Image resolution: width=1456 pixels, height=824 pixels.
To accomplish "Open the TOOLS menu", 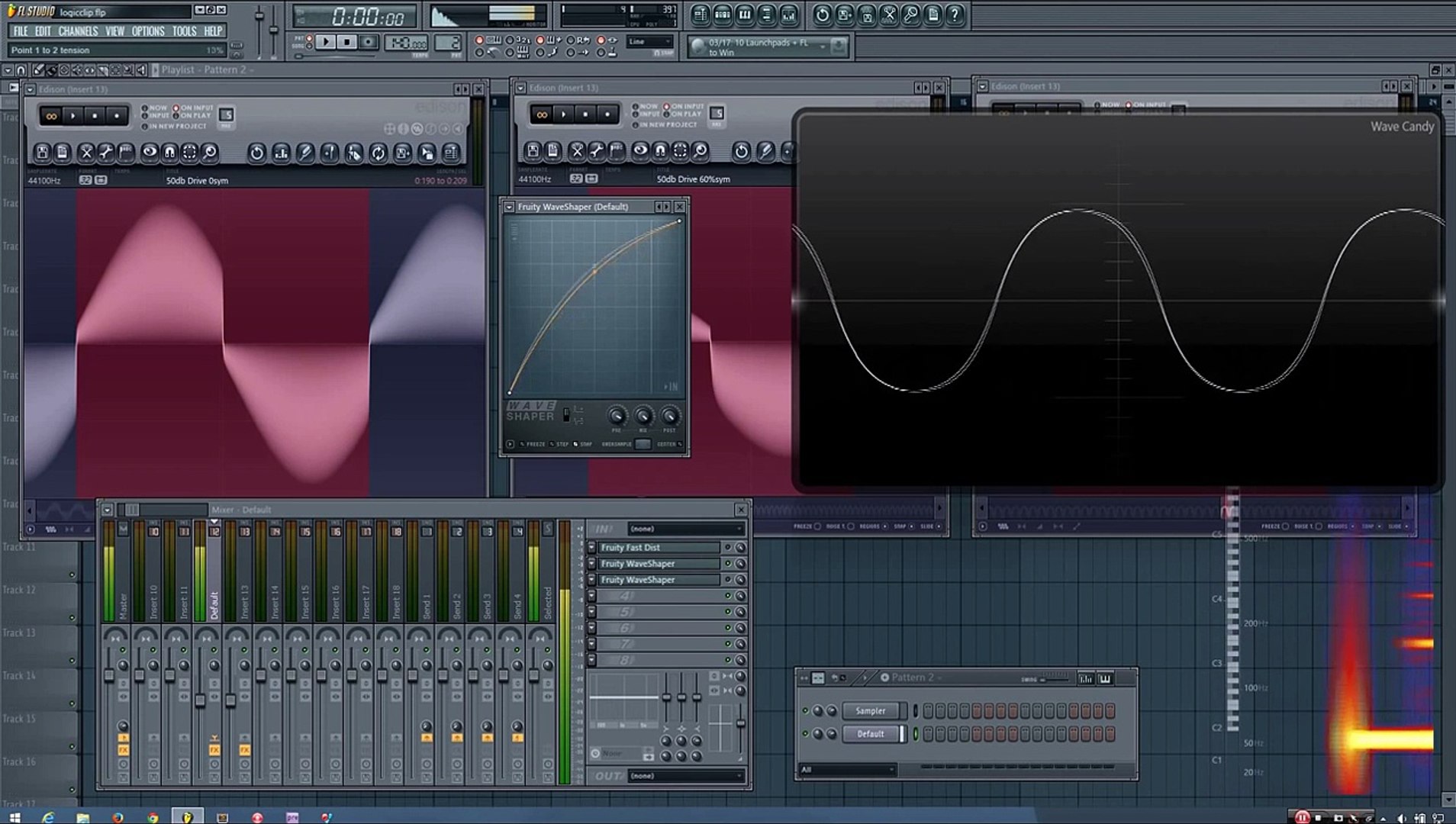I will click(184, 31).
